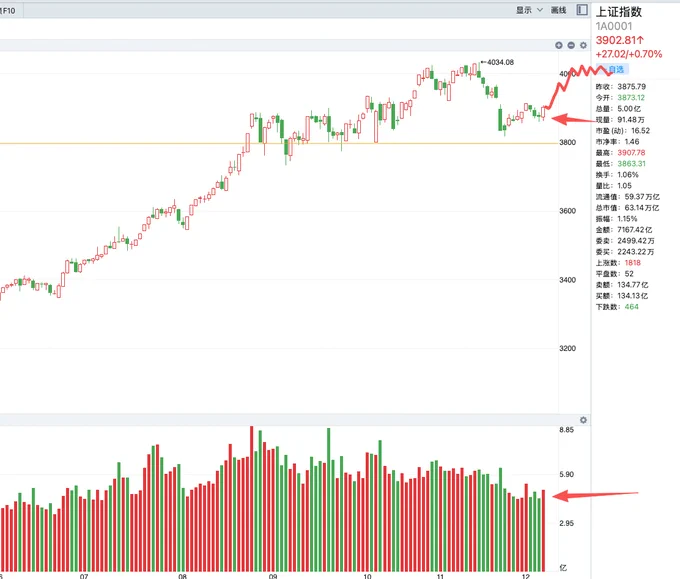The height and width of the screenshot is (579, 680).
Task: Click the 3800 price axis label
Action: point(568,142)
